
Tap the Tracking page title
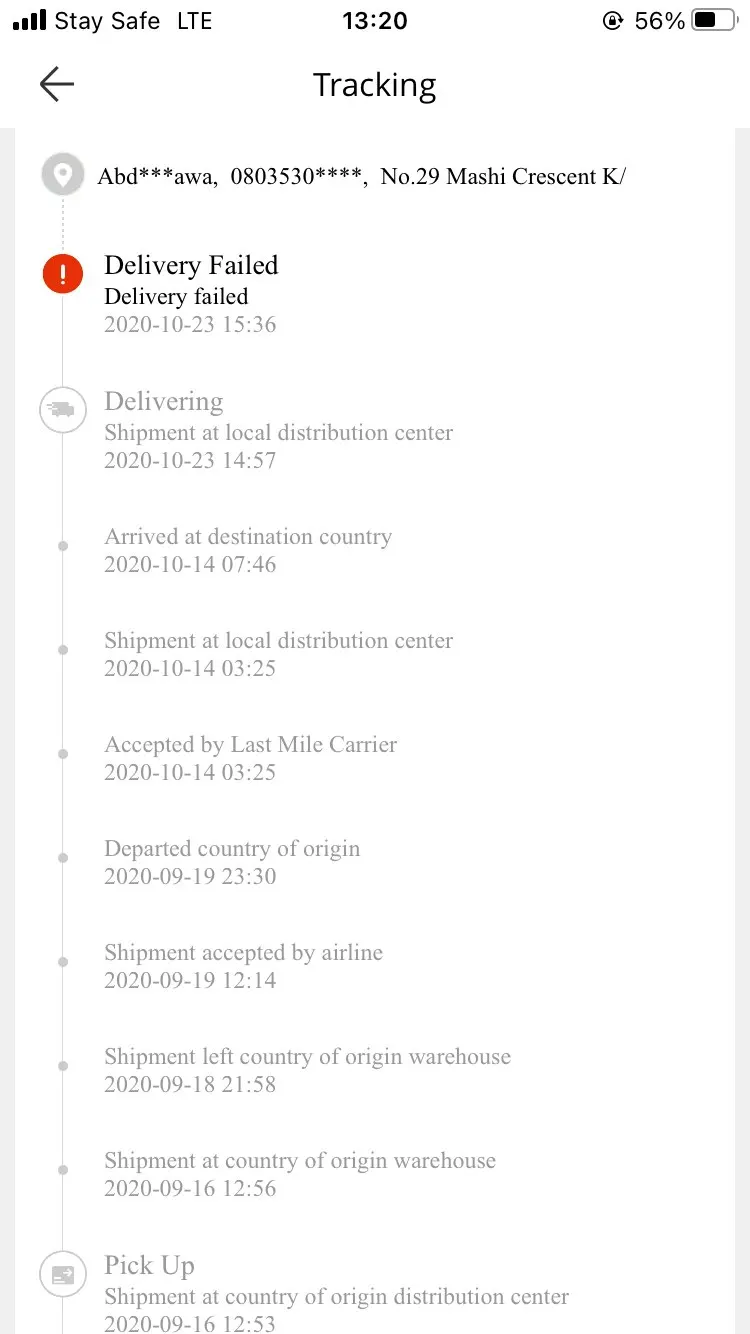[374, 85]
